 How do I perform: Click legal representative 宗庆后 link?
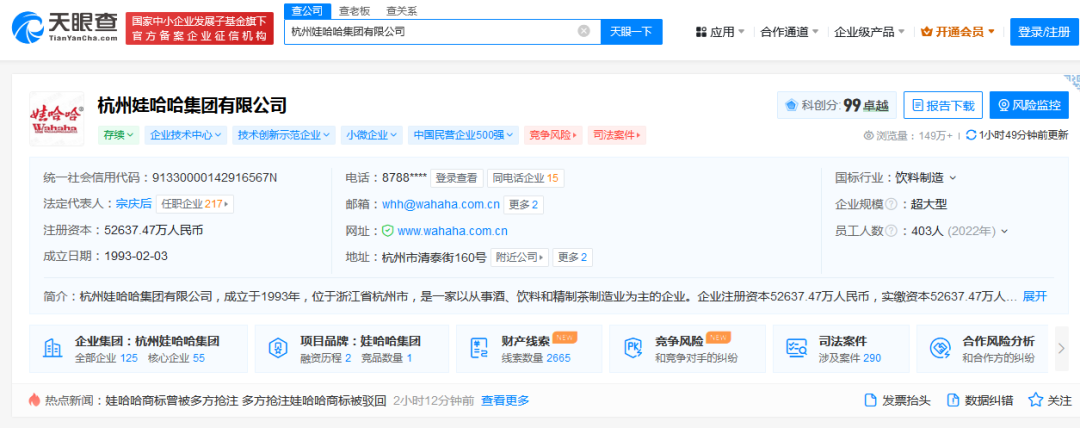134,204
